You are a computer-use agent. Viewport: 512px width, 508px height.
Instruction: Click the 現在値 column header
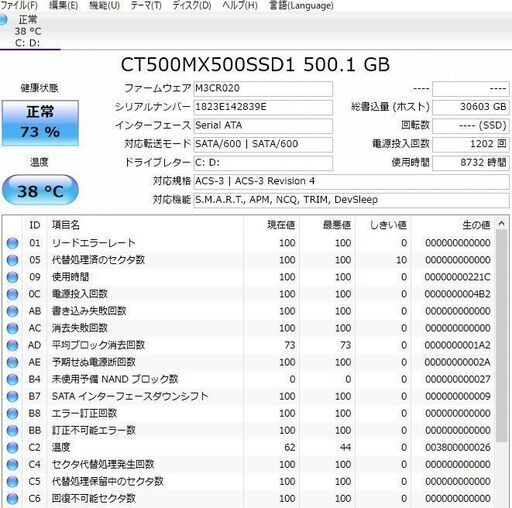271,225
